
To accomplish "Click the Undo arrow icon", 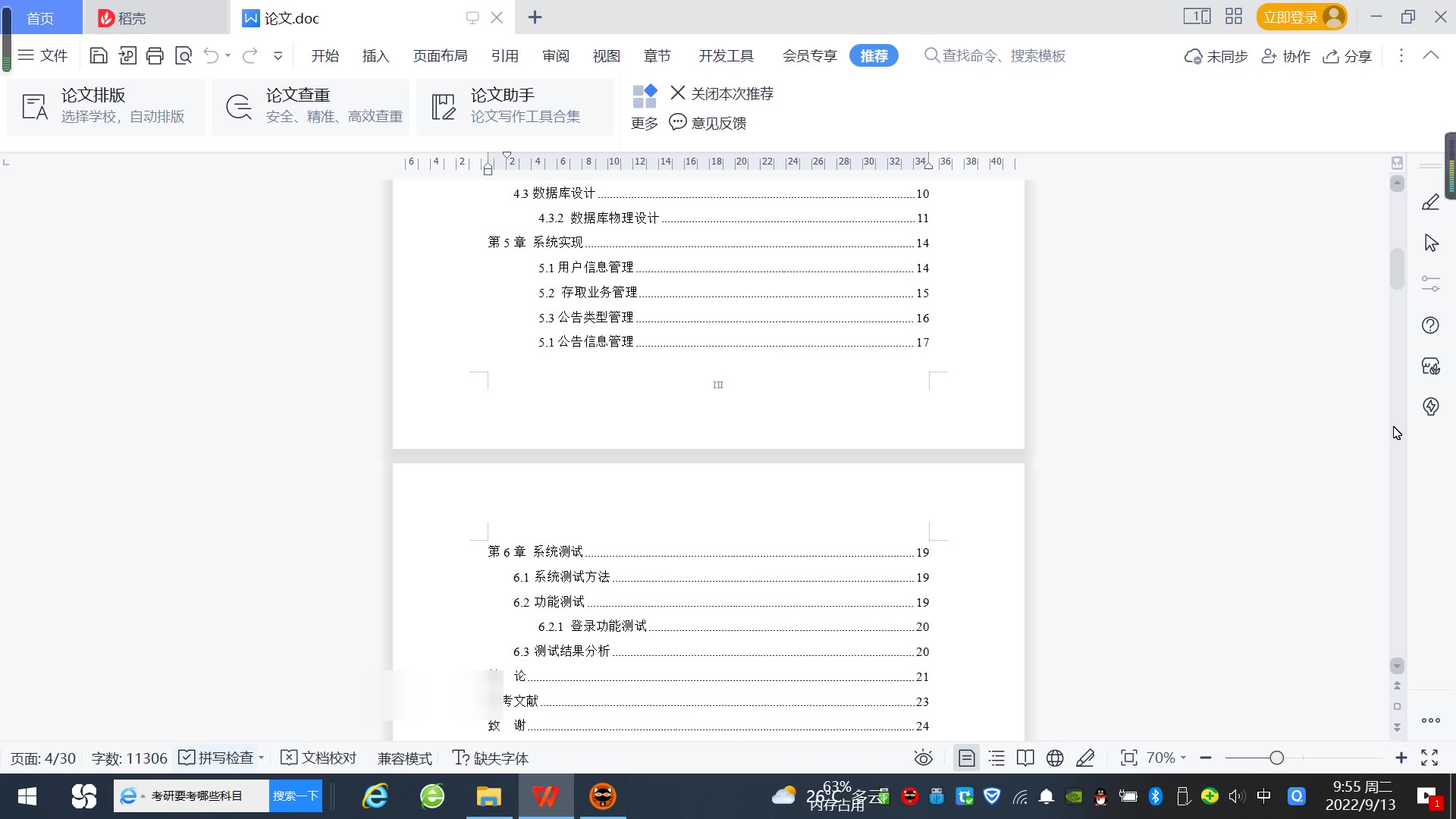I will pyautogui.click(x=212, y=55).
